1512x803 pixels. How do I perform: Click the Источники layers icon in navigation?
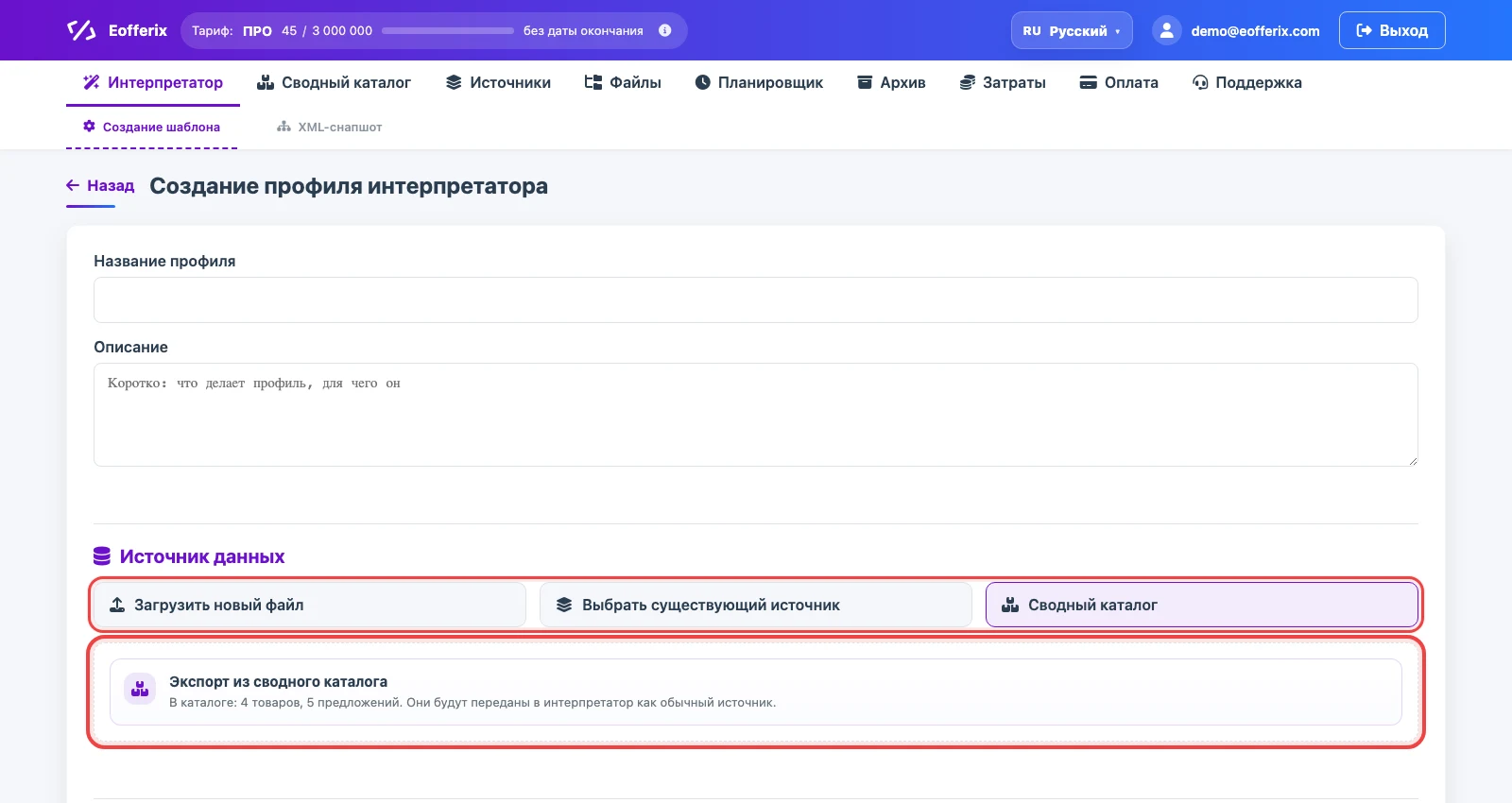click(x=454, y=82)
